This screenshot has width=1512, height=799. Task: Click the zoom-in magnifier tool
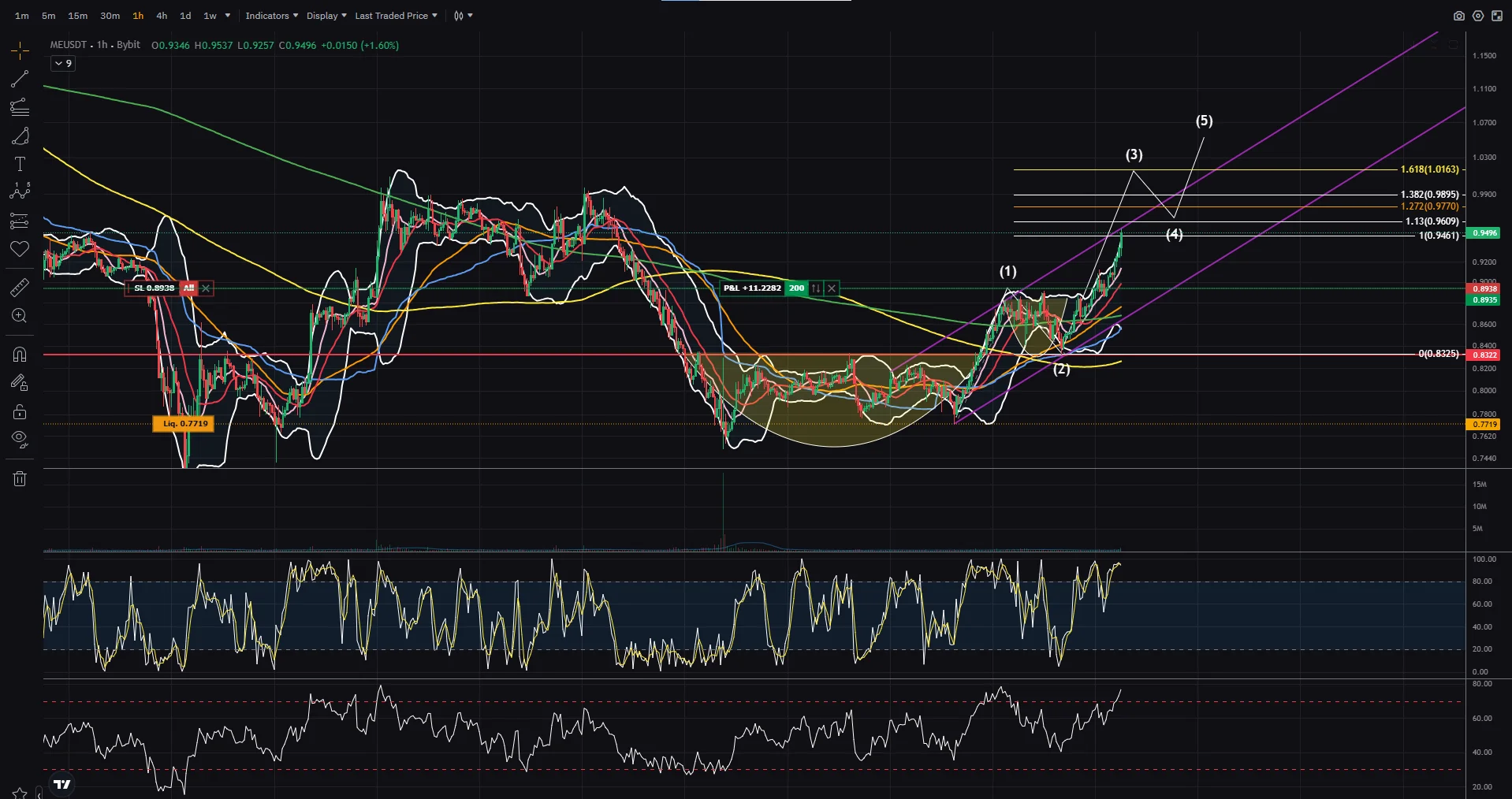click(20, 316)
